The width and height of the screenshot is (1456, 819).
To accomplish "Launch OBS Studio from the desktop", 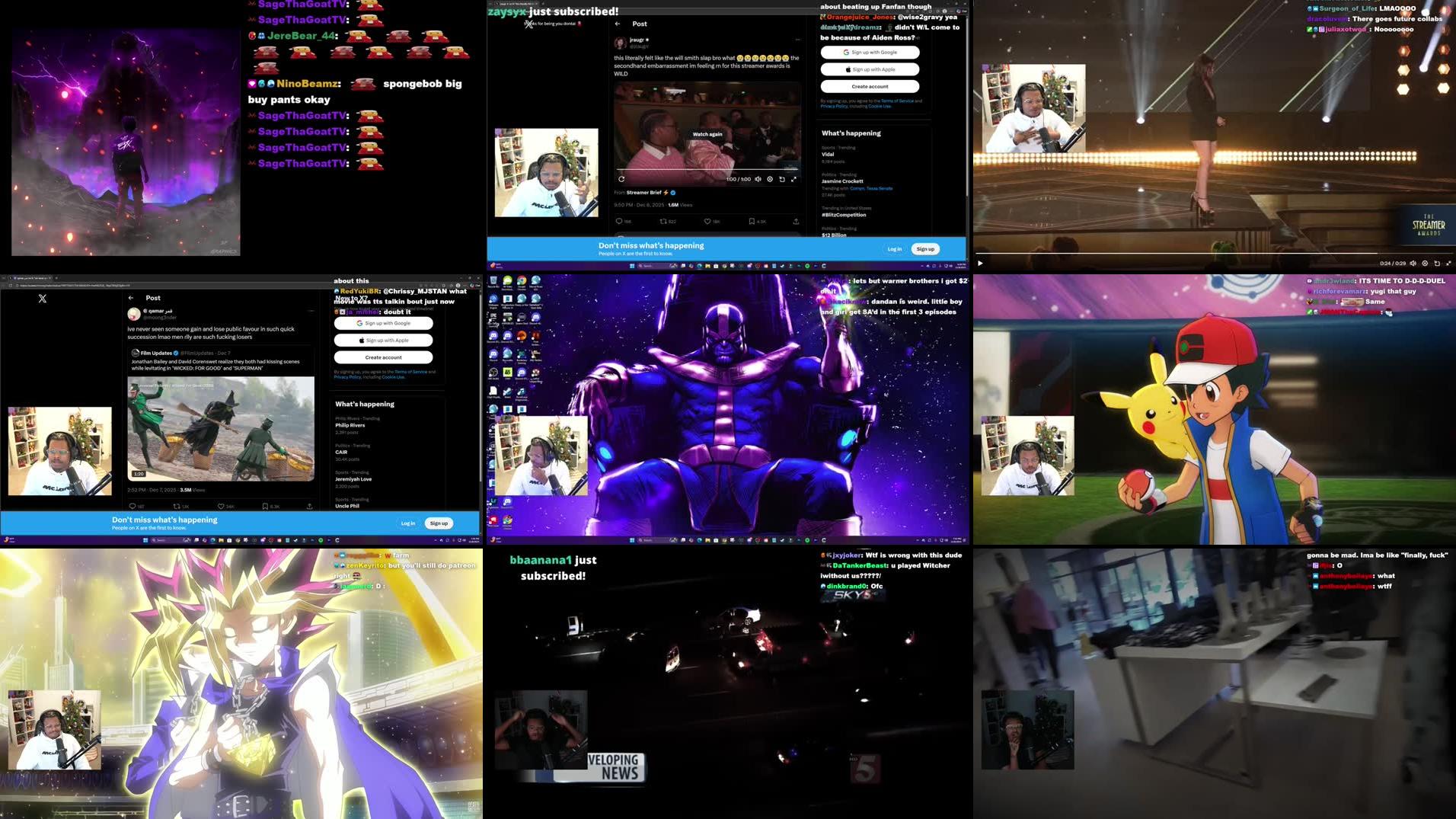I will tap(493, 373).
